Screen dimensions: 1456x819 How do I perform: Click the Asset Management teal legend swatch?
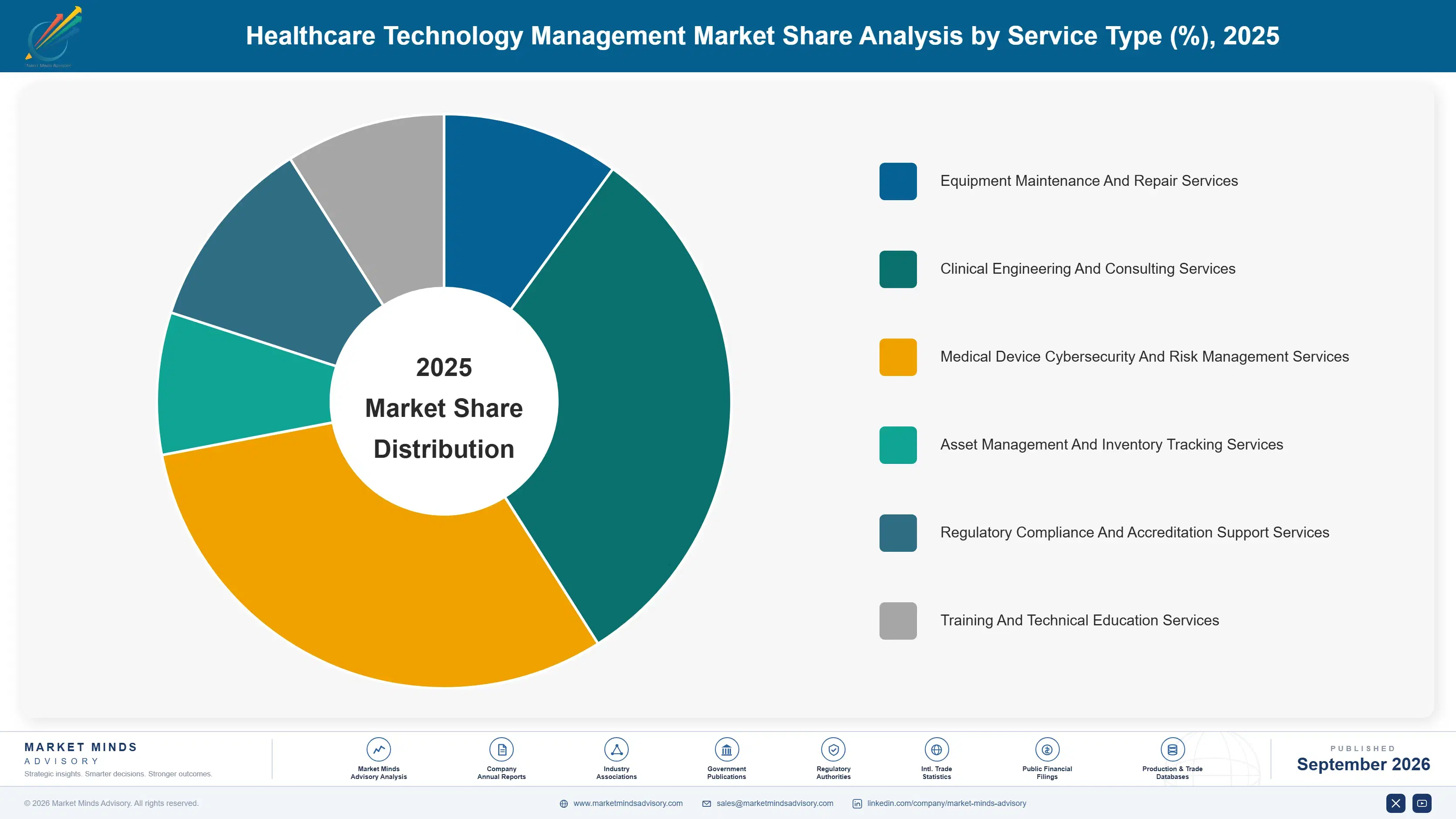tap(897, 445)
